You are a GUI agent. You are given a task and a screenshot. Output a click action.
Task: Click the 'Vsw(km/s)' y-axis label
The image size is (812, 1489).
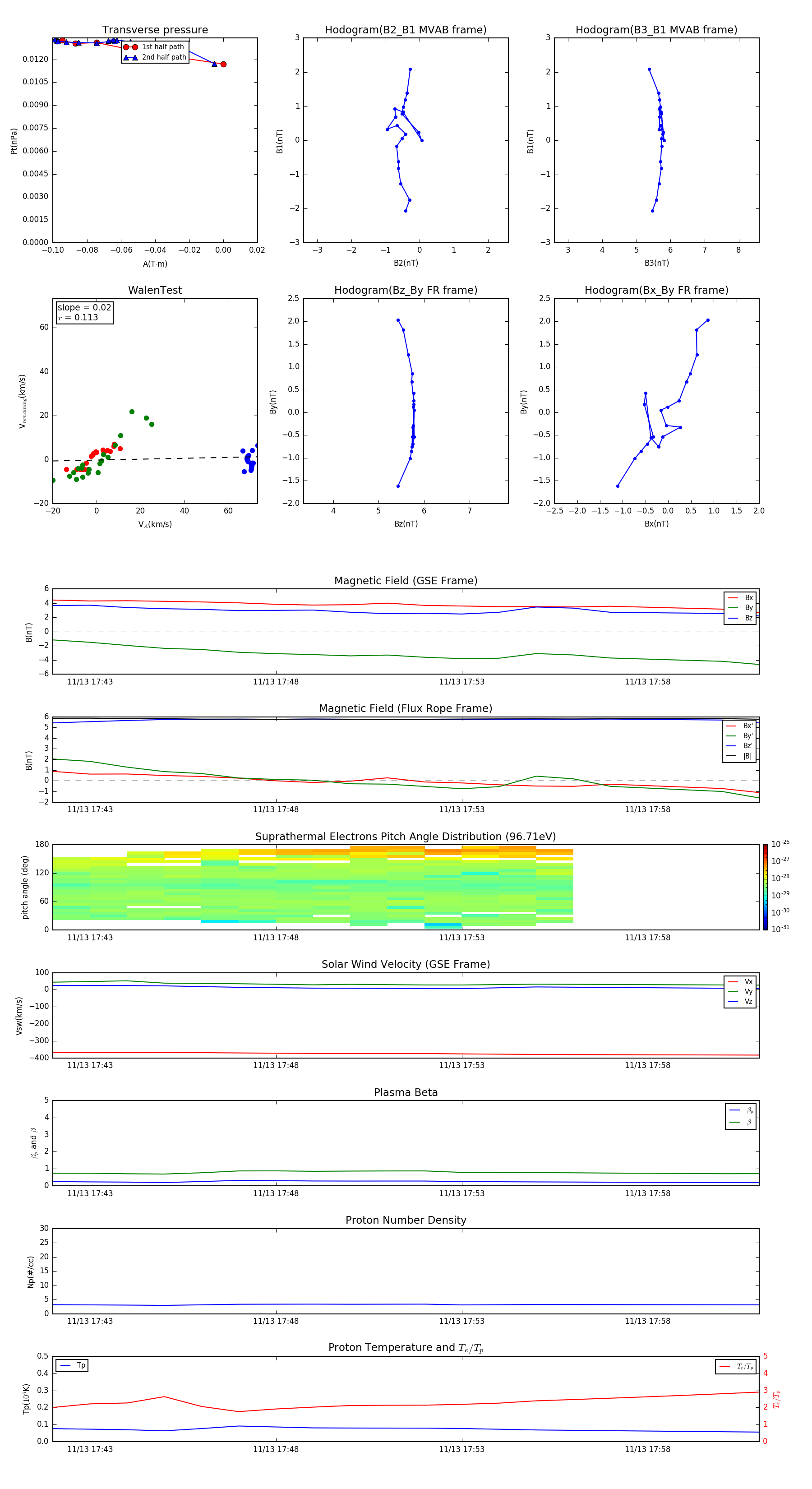coord(19,1016)
